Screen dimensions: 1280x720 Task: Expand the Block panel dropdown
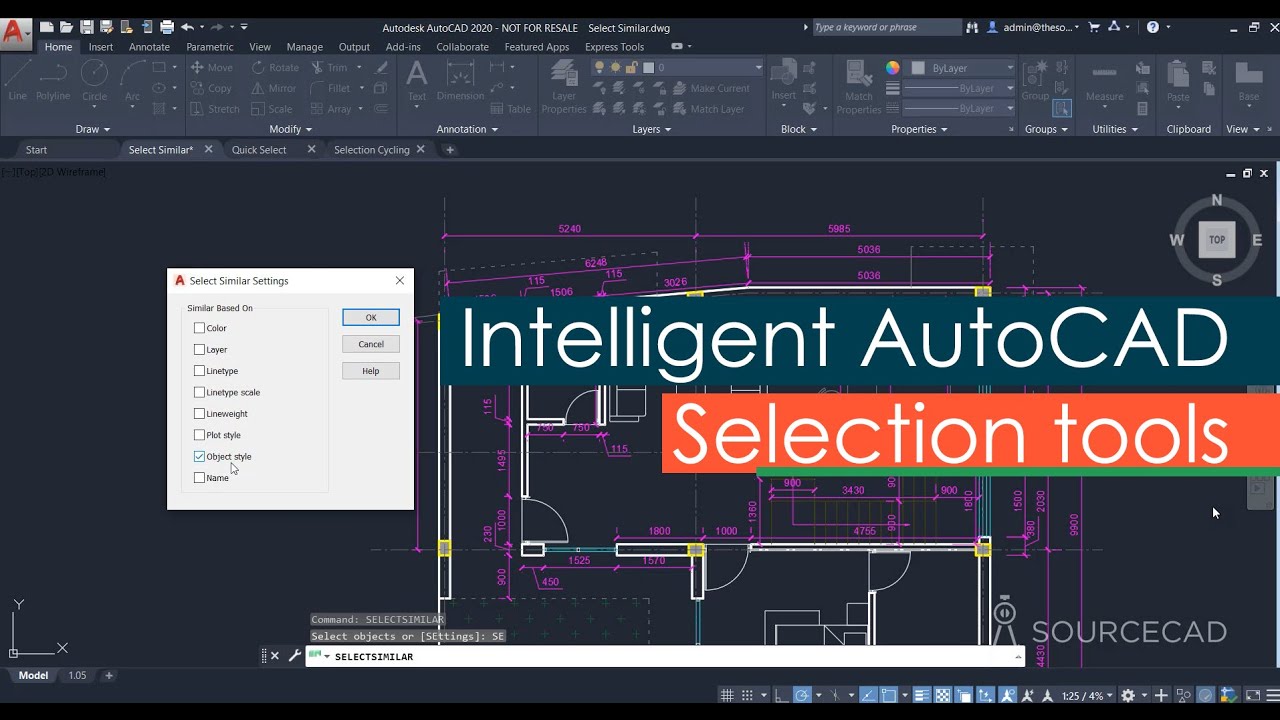[799, 129]
